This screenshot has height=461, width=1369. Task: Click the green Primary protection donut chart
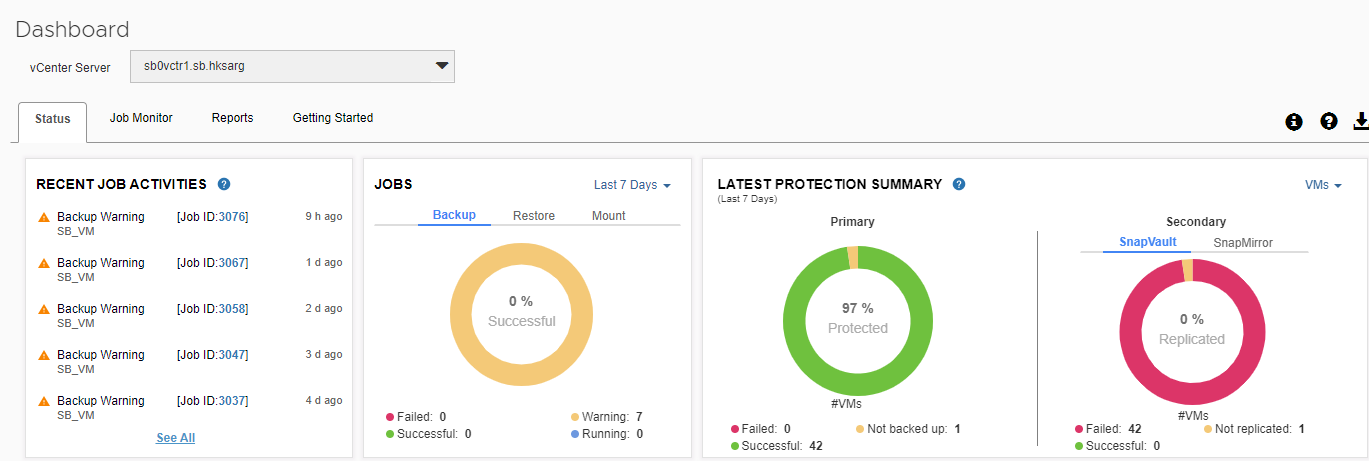tap(858, 320)
